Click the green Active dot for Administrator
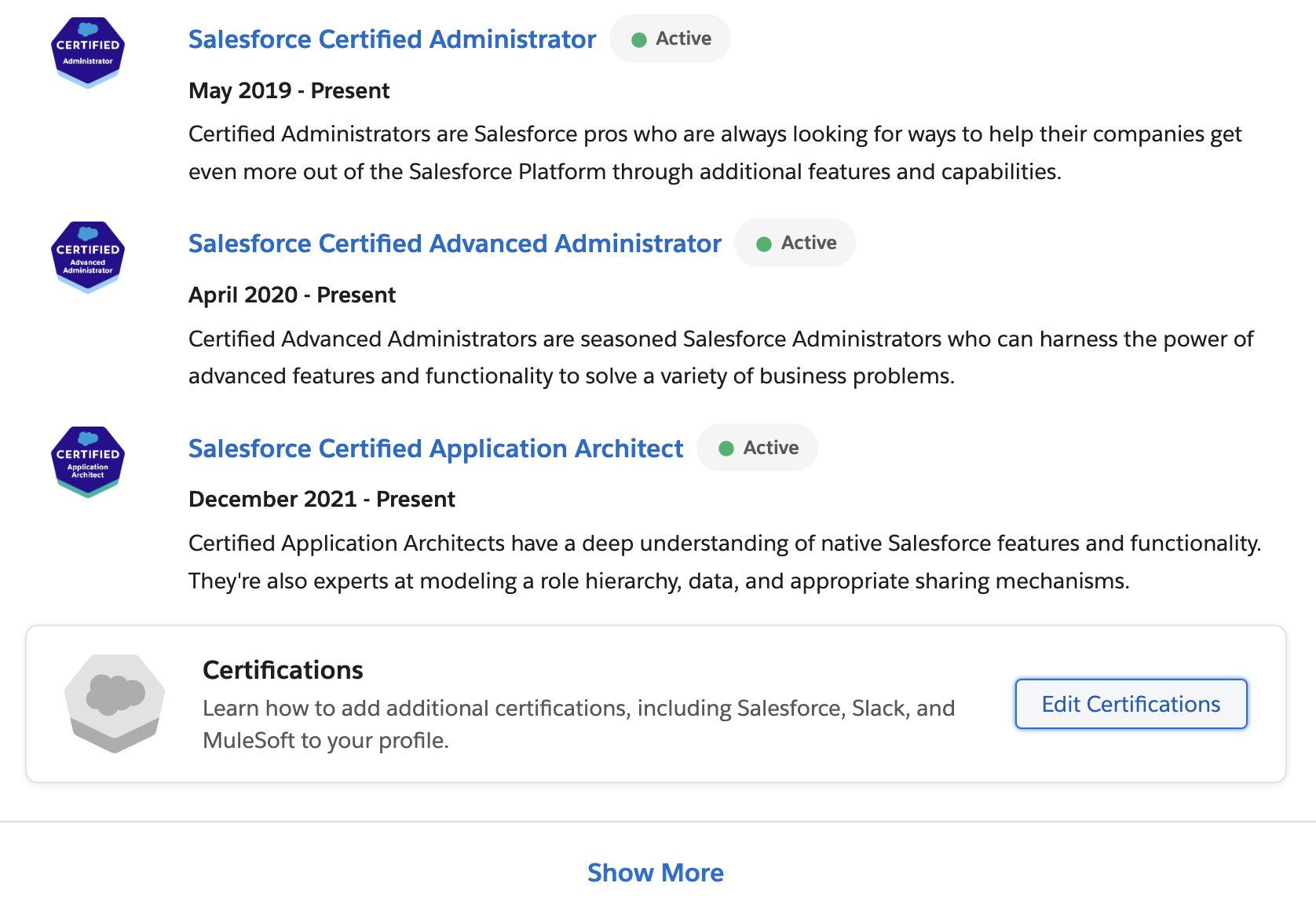Screen dimensions: 1316x916 click(x=639, y=39)
